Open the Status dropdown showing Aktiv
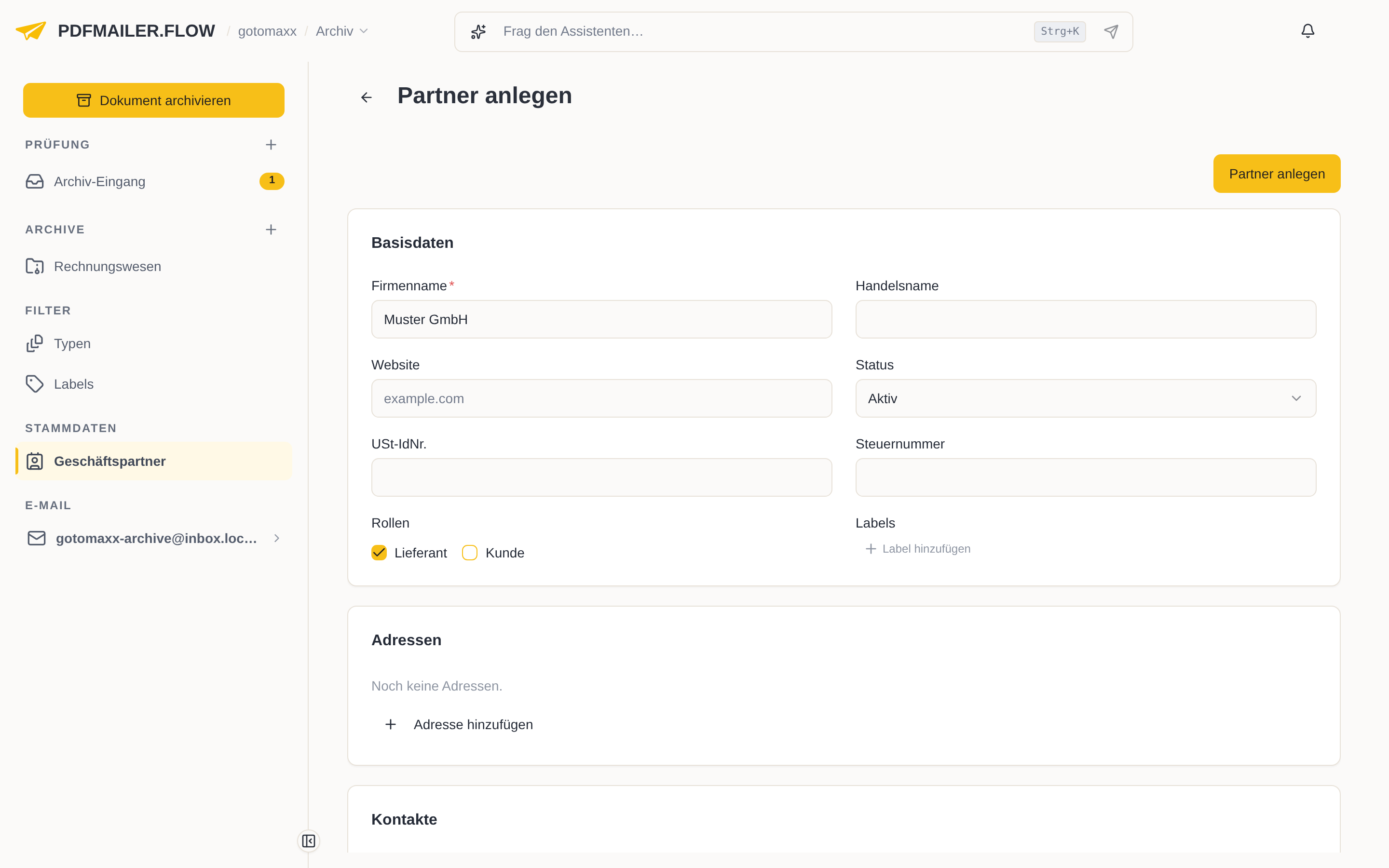Viewport: 1389px width, 868px height. [x=1085, y=398]
